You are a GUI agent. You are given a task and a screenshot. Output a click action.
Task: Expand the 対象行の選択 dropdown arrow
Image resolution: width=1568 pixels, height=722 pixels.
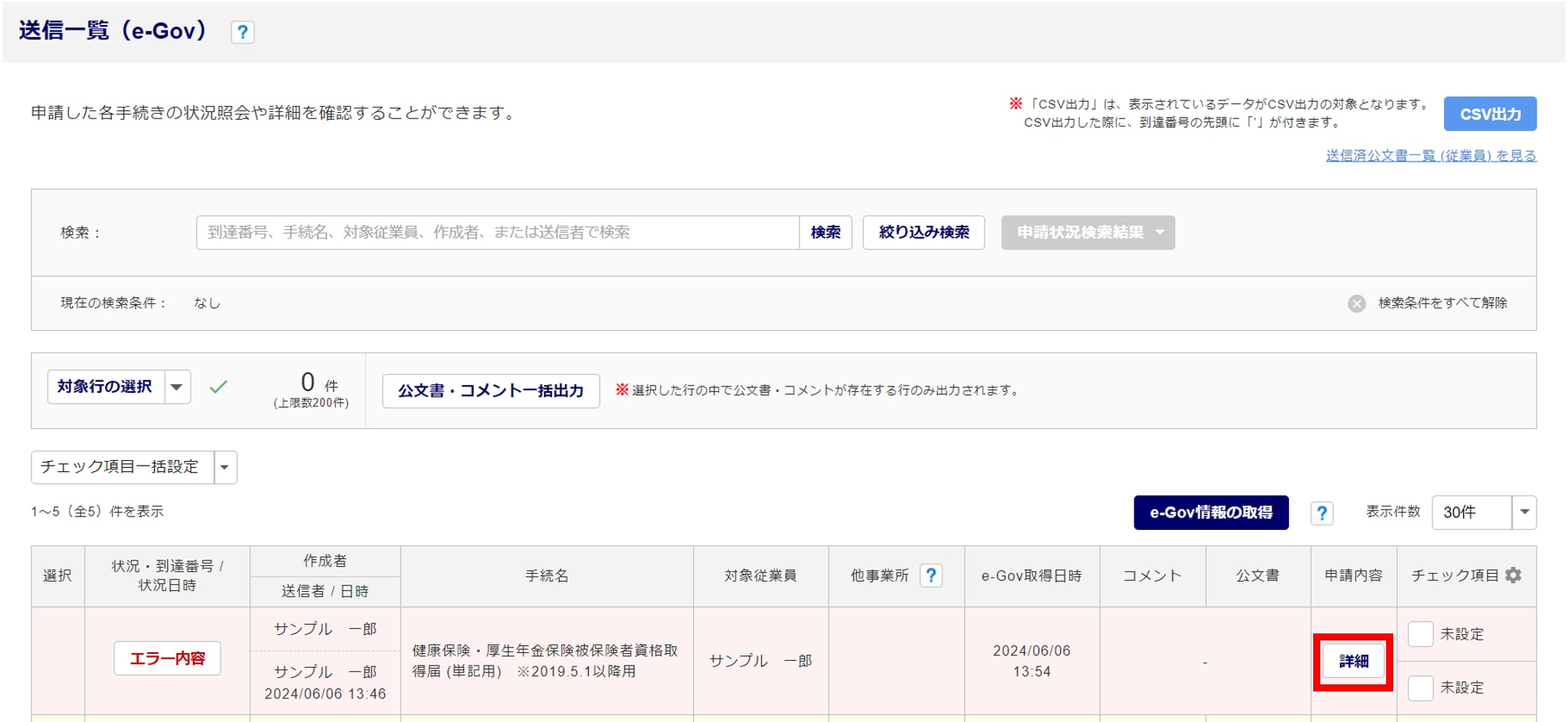point(177,387)
